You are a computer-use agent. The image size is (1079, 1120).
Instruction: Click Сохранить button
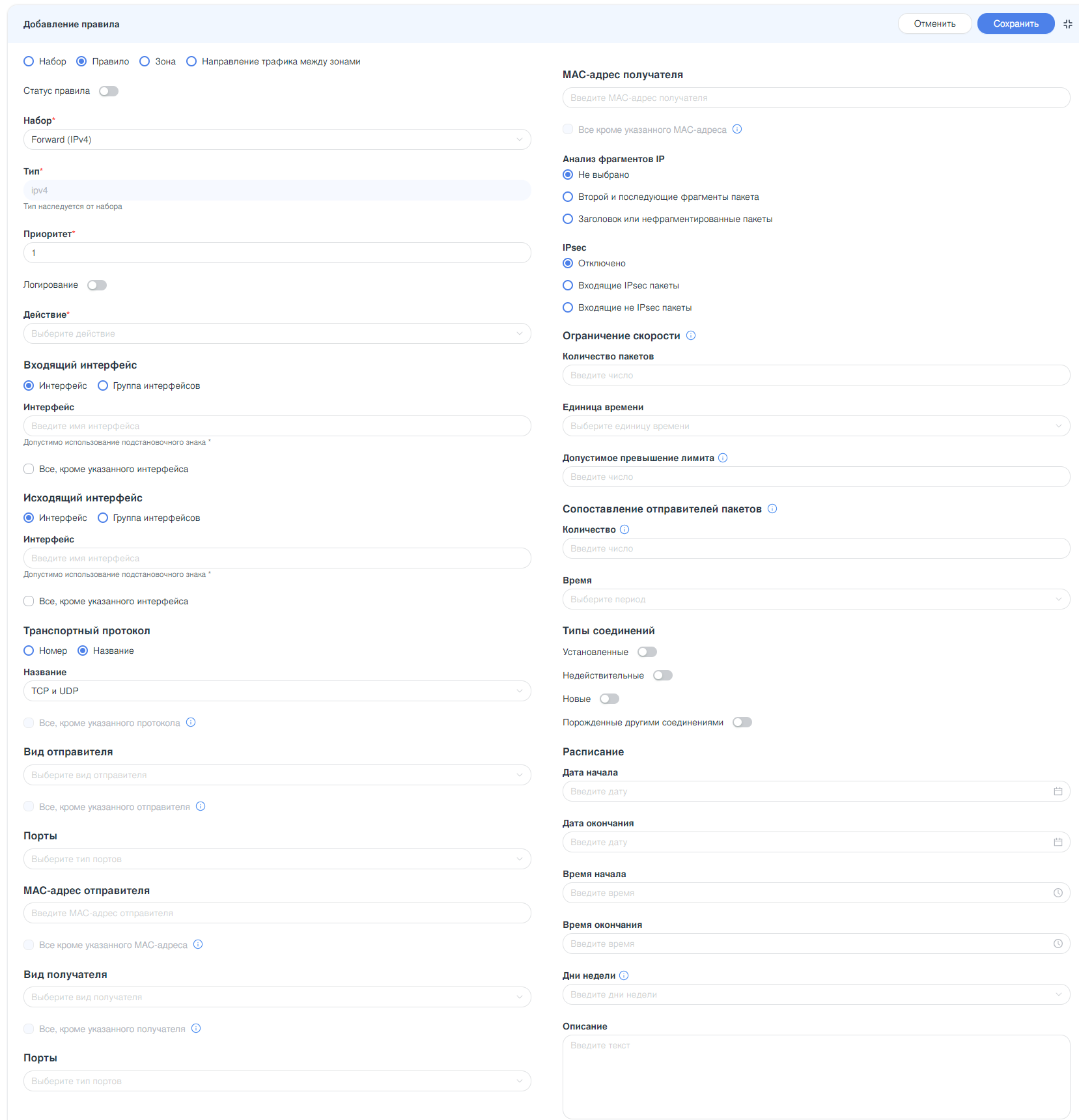(1016, 23)
